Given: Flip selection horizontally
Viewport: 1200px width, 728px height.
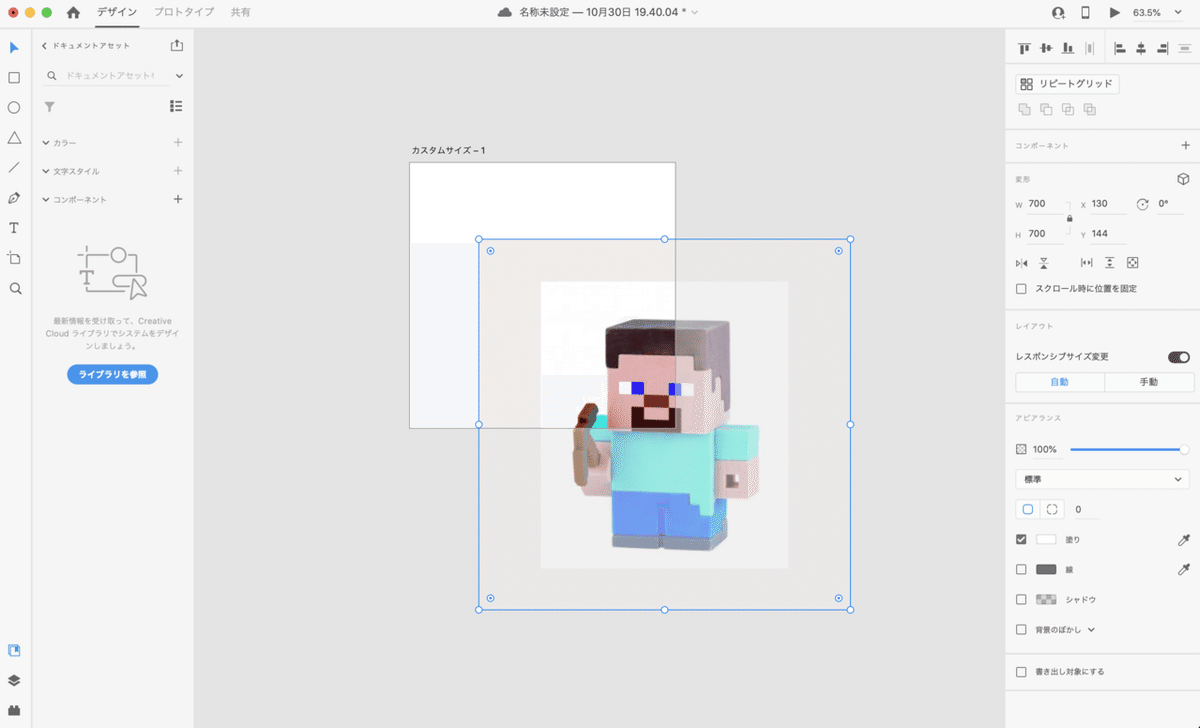Looking at the screenshot, I should tap(1021, 263).
